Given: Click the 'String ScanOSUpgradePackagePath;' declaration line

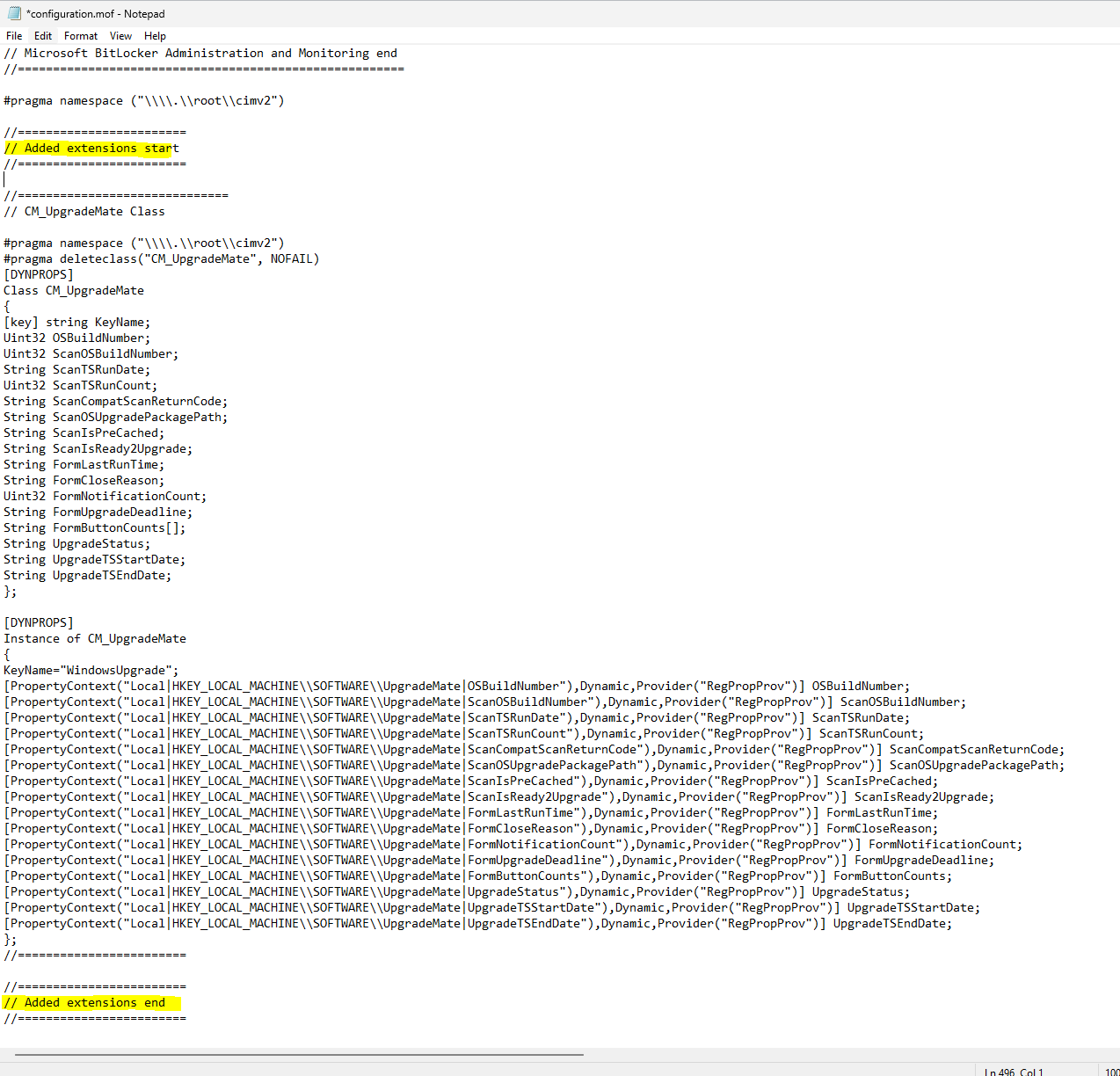Looking at the screenshot, I should point(116,418).
